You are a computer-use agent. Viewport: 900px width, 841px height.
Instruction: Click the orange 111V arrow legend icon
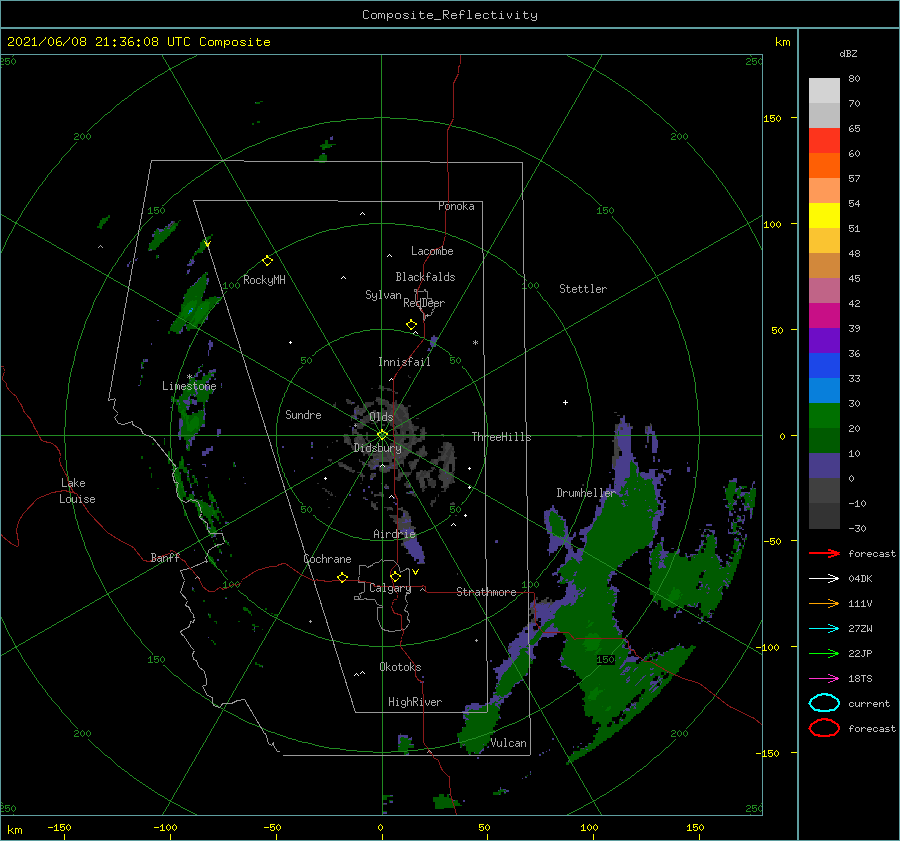tap(824, 603)
